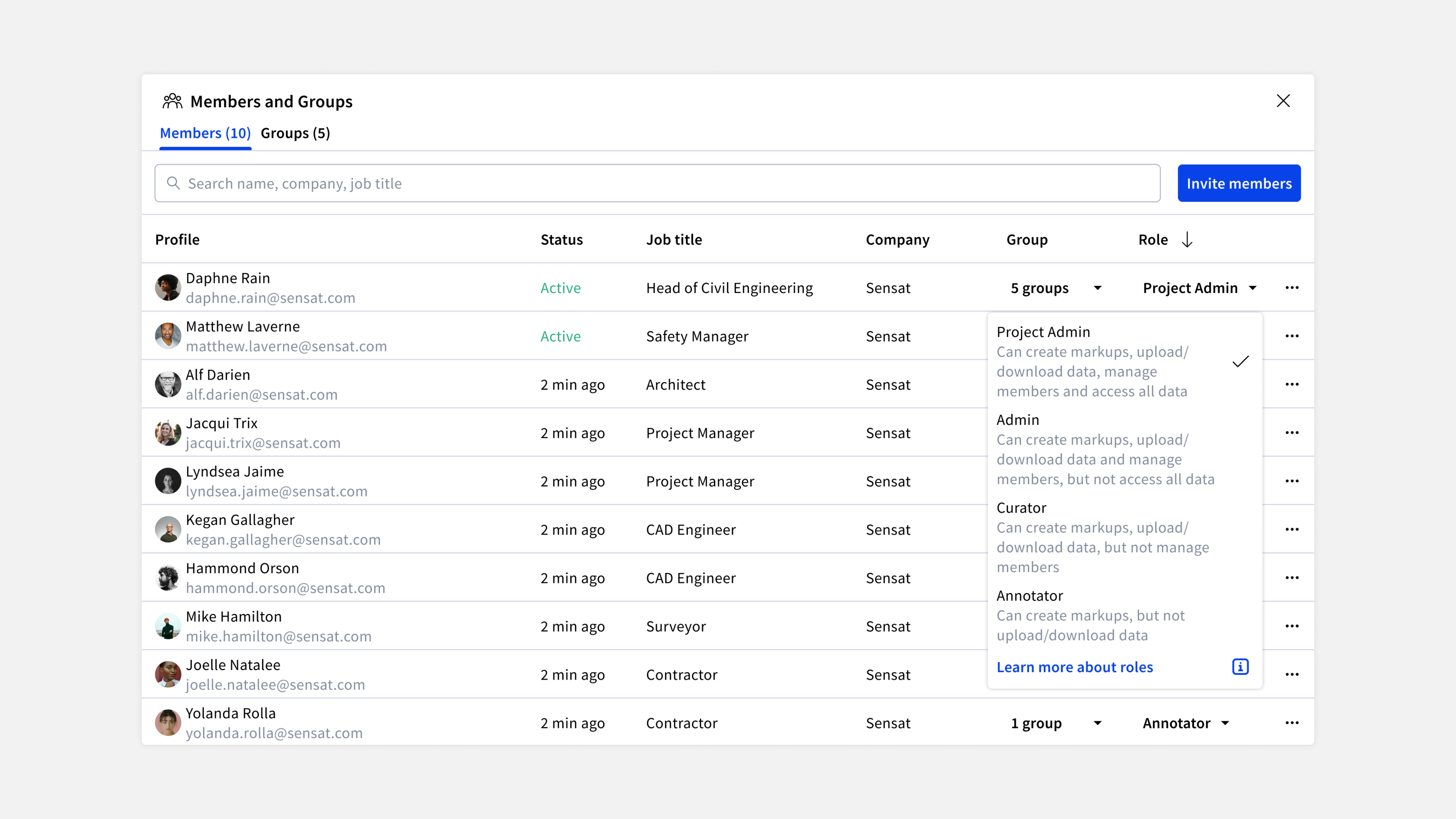Click Yolanda Rolla's Sensat company cell
1456x819 pixels.
pos(888,723)
